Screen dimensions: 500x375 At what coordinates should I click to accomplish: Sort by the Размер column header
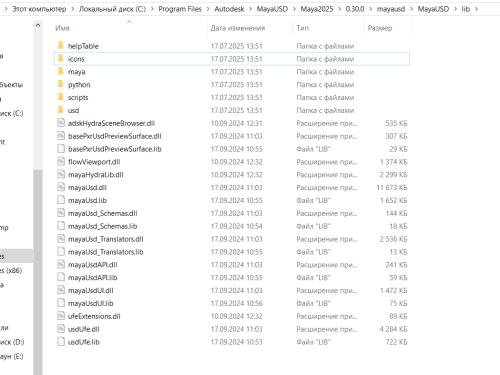pos(380,28)
